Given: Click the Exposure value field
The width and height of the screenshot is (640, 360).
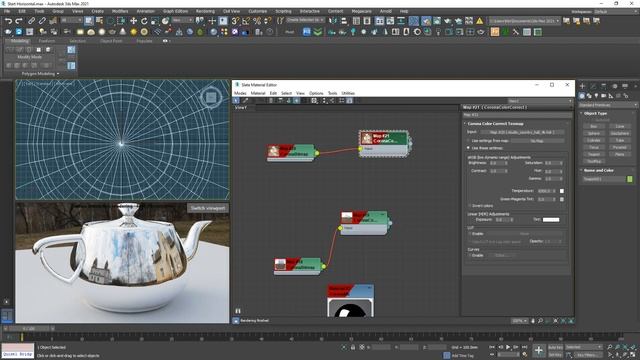Looking at the screenshot, I should (x=501, y=220).
